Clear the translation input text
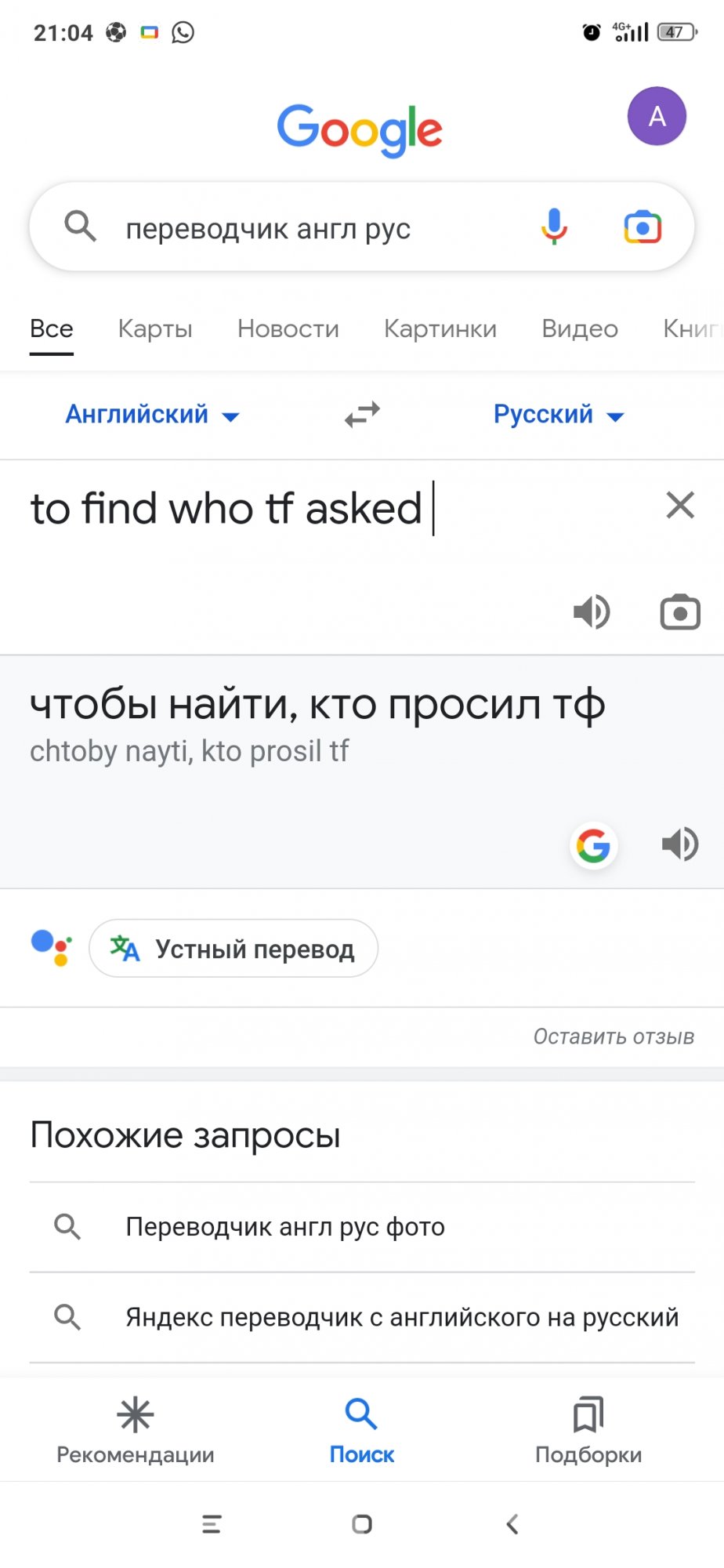 coord(680,505)
